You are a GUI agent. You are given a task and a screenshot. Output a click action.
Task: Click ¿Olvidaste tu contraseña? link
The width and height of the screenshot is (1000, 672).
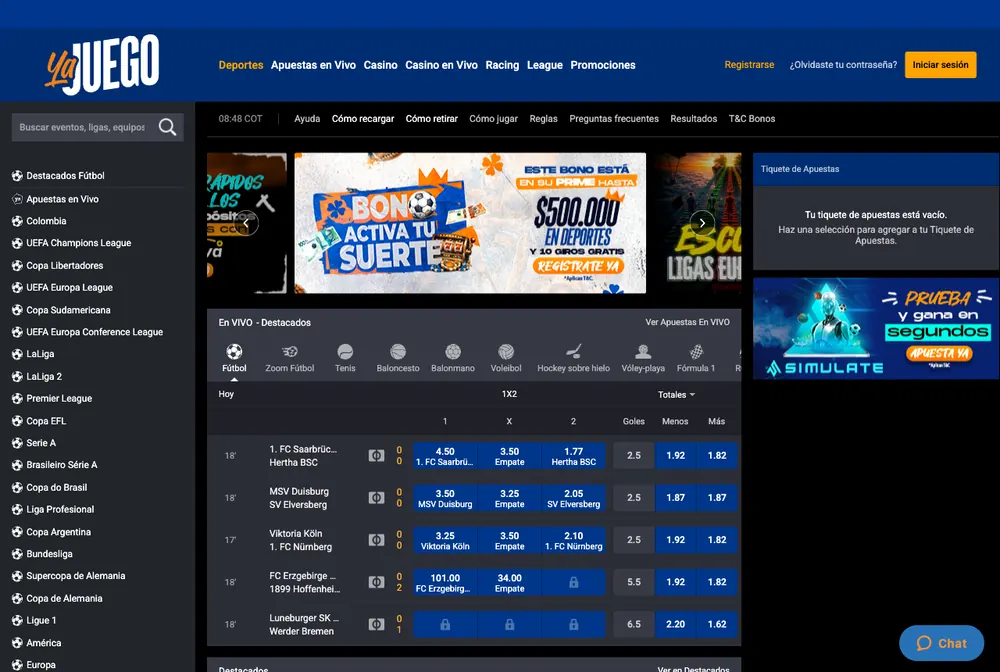(x=843, y=65)
